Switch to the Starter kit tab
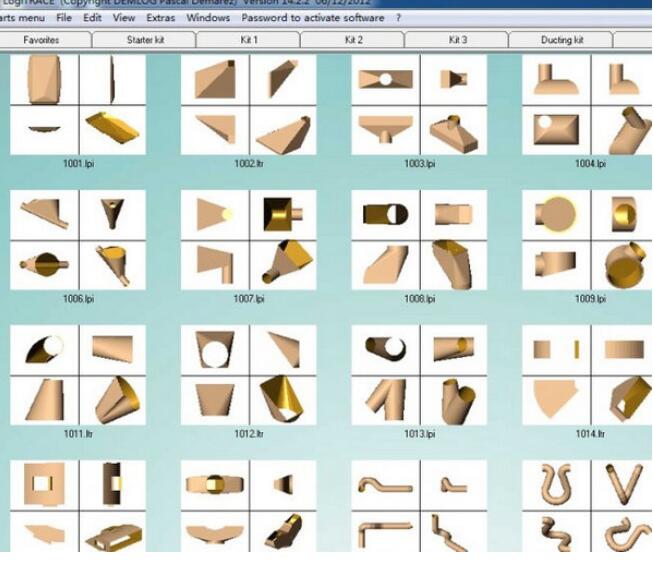Screen dimensions: 654x561 pos(145,40)
